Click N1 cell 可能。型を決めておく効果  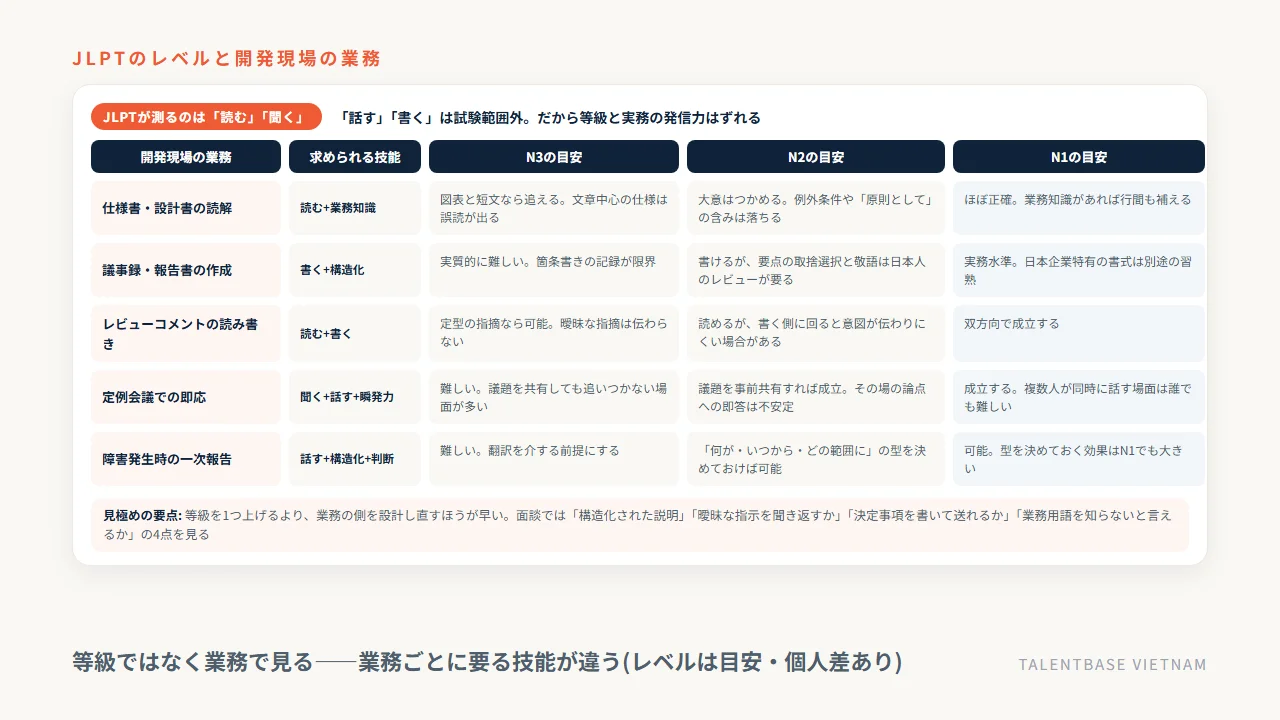tap(1079, 459)
